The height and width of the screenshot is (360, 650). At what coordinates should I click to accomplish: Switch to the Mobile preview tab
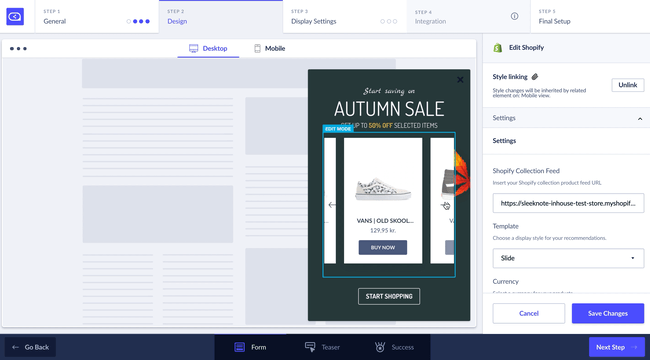(269, 49)
